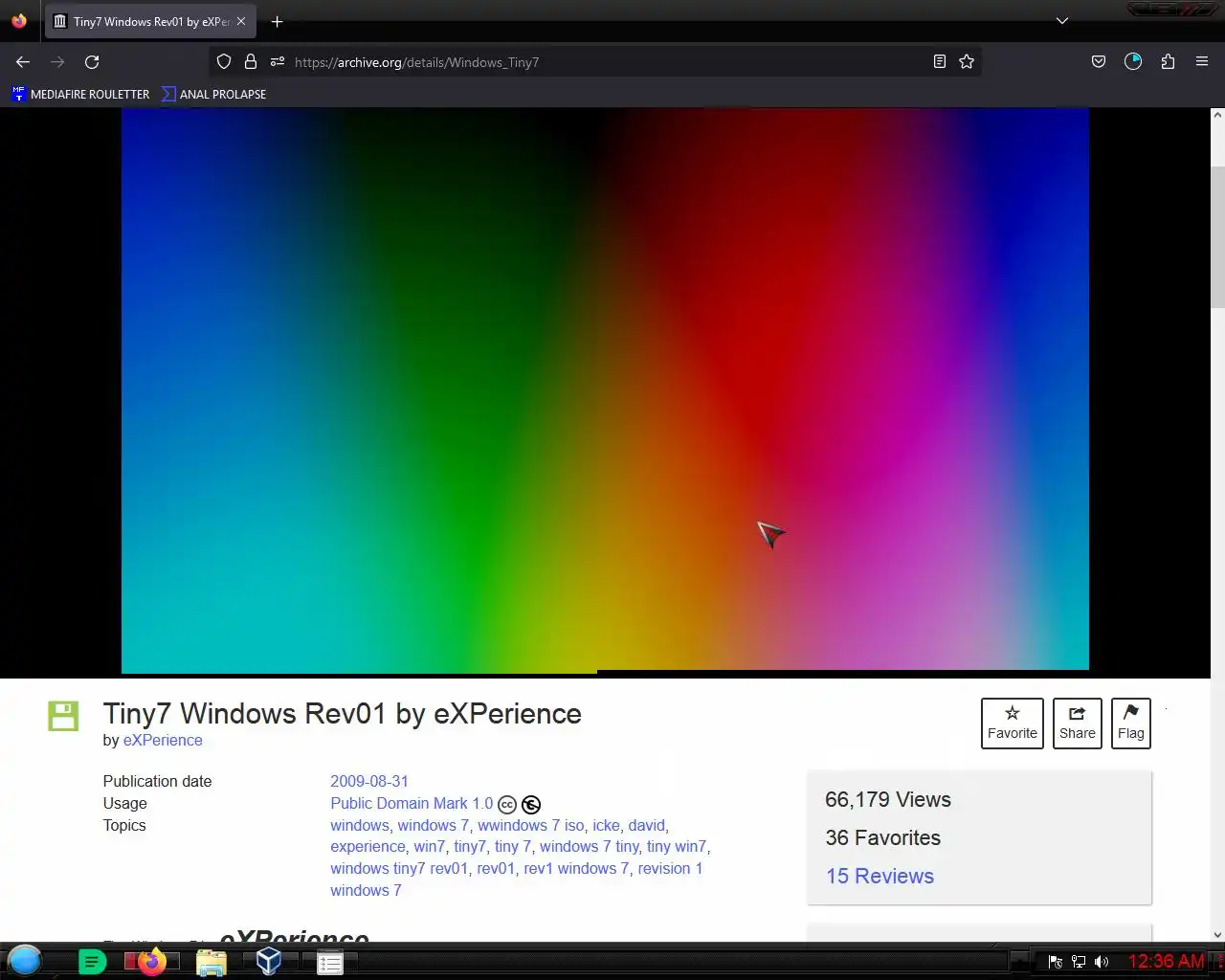Jump to 15 Reviews

(880, 876)
